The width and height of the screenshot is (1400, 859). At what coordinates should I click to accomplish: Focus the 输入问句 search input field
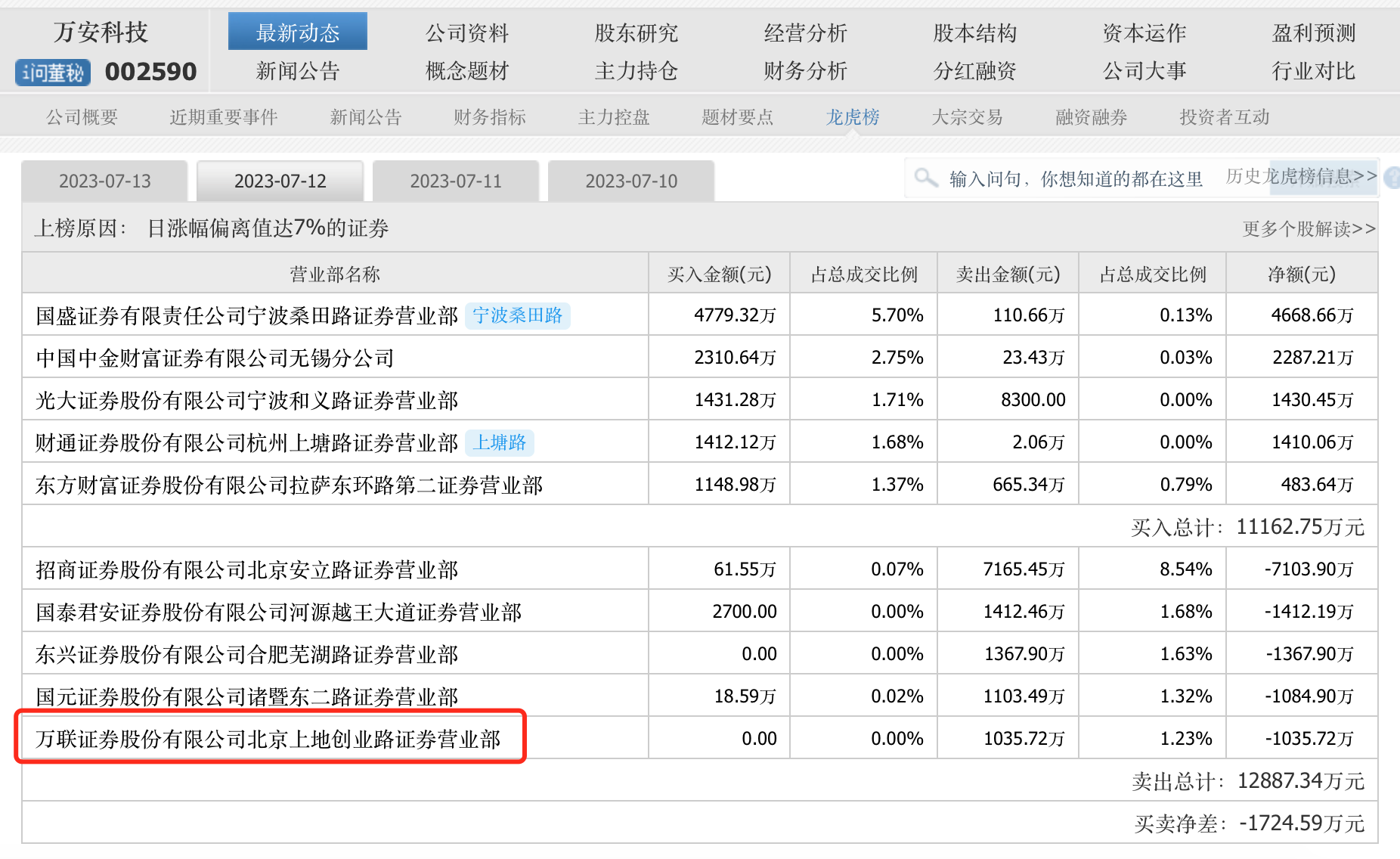(x=1075, y=179)
